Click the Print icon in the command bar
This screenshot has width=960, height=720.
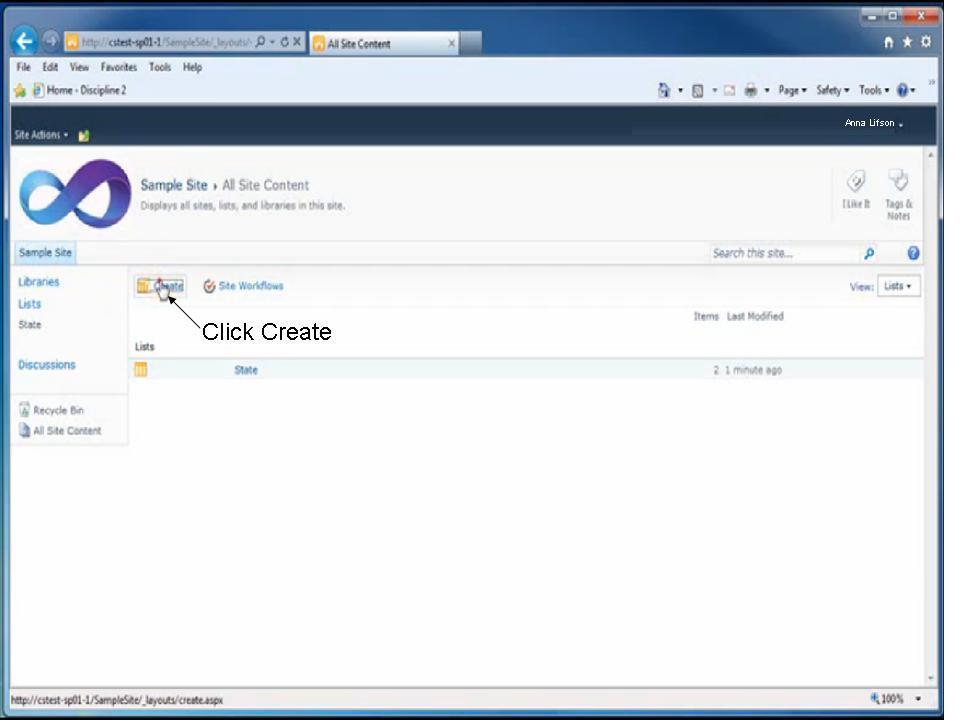coord(749,90)
